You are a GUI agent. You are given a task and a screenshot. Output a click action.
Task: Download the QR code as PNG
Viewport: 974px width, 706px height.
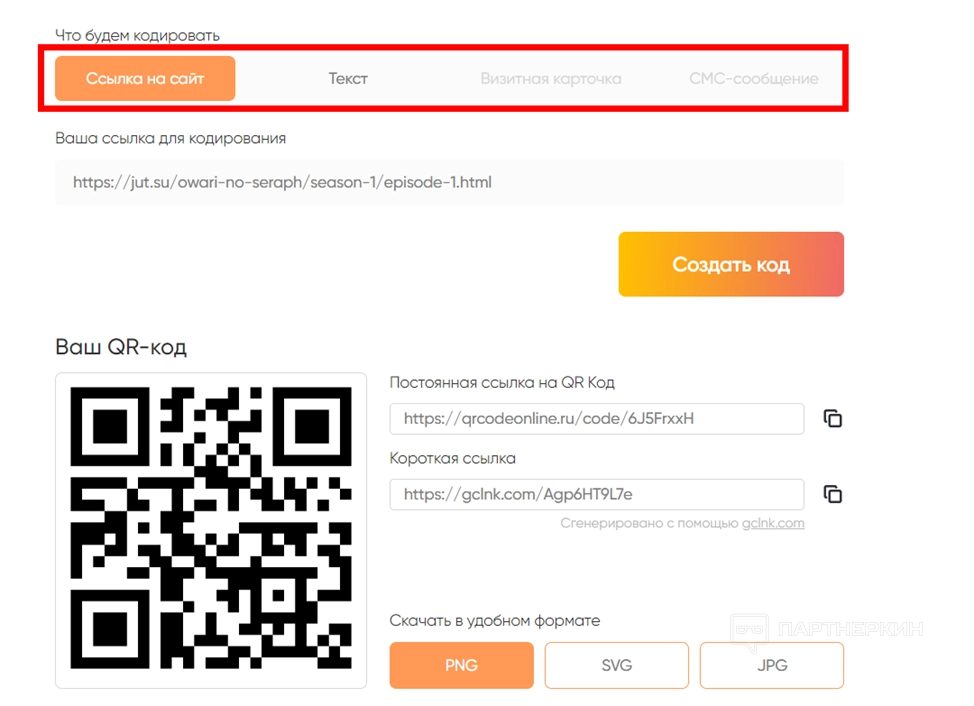pyautogui.click(x=461, y=665)
